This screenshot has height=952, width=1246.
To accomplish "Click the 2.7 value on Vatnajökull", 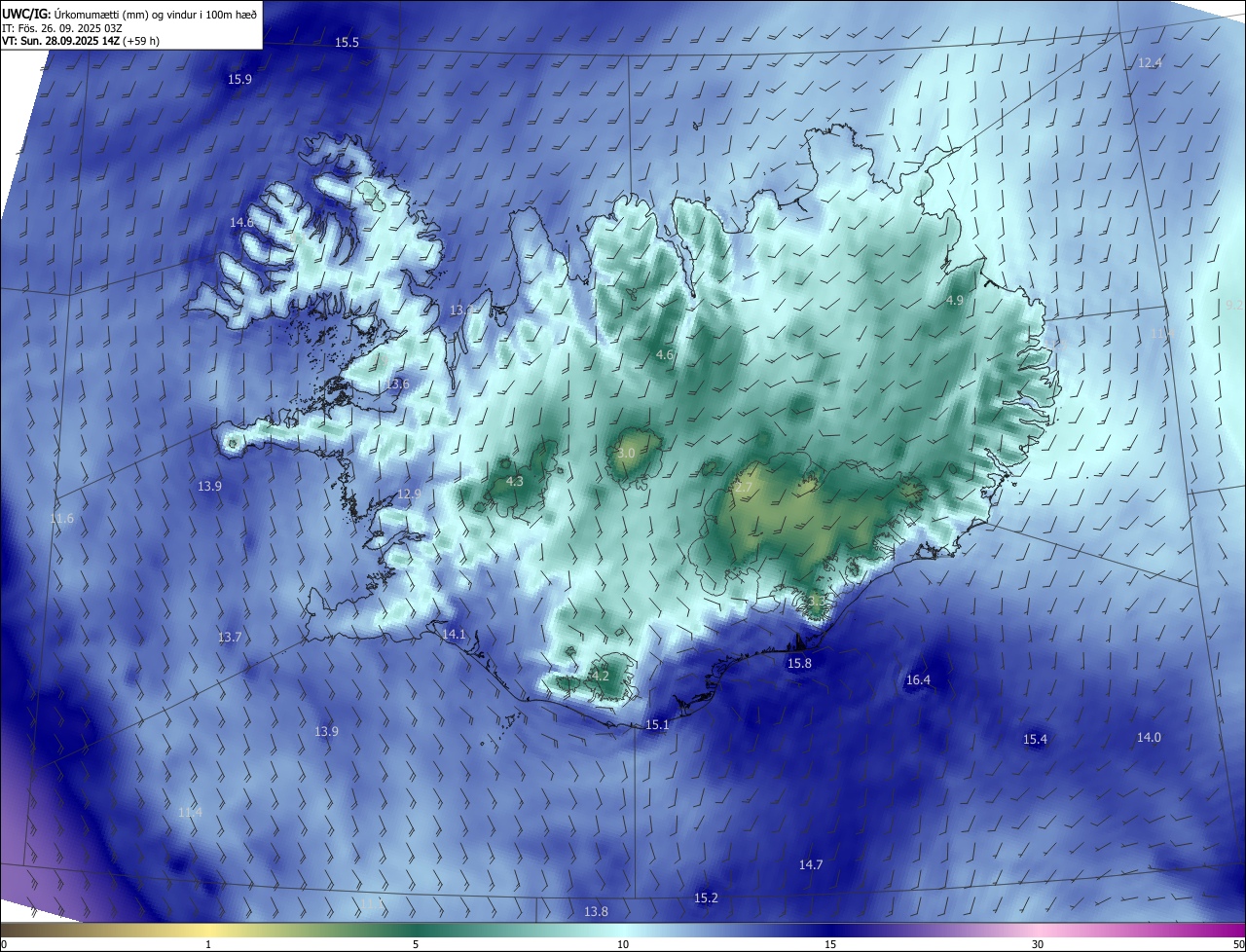I will [745, 486].
